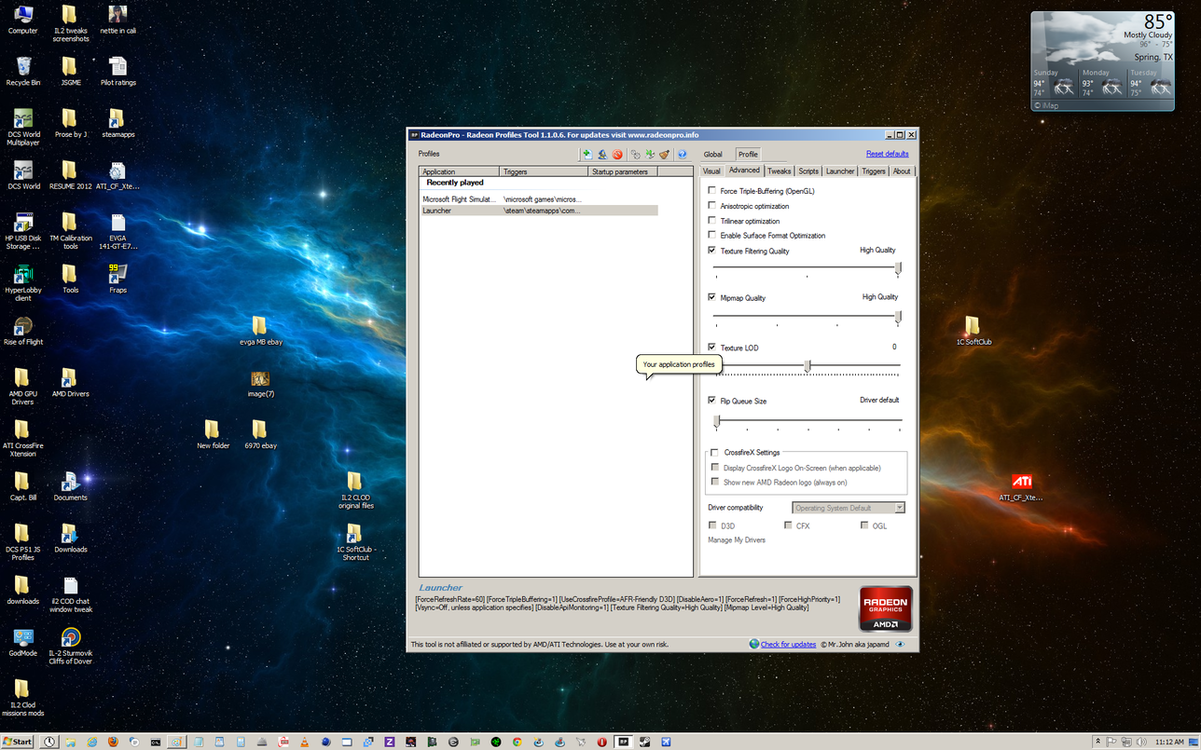Select the Fraps desktop icon
This screenshot has width=1201, height=750.
[117, 277]
